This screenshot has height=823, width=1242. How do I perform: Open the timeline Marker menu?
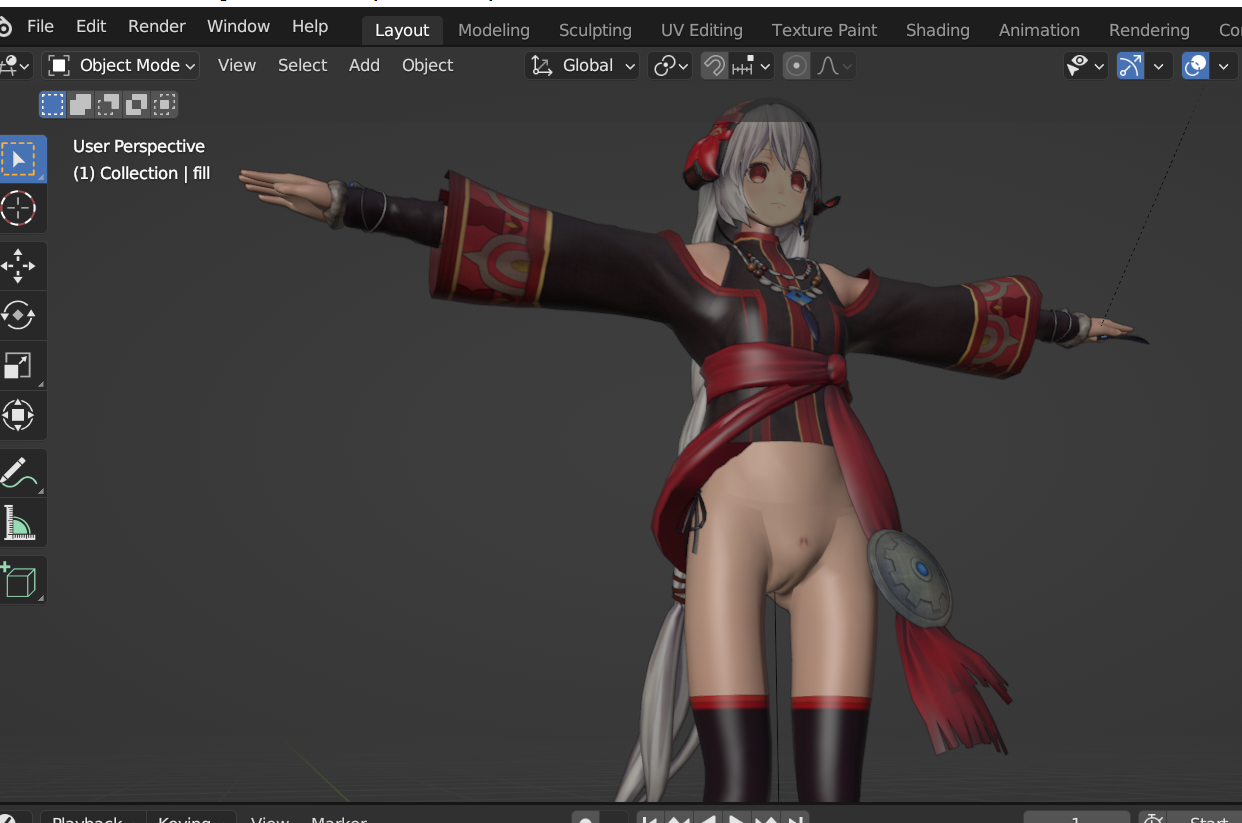click(x=338, y=819)
